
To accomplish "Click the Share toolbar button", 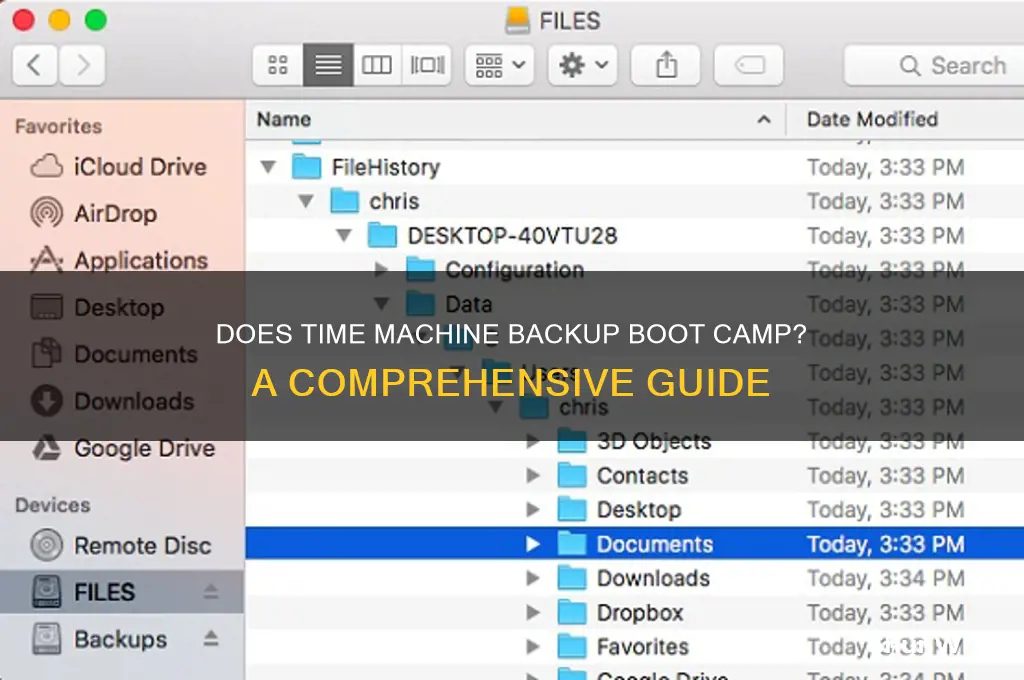I will [666, 65].
